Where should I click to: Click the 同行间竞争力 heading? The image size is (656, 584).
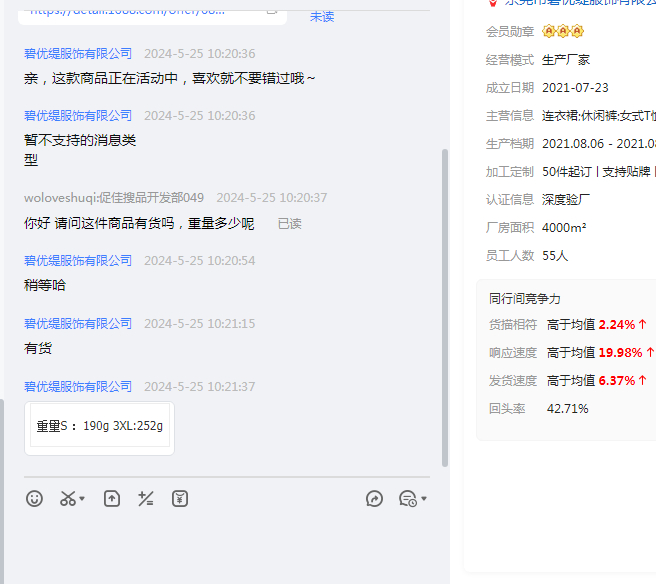(525, 299)
